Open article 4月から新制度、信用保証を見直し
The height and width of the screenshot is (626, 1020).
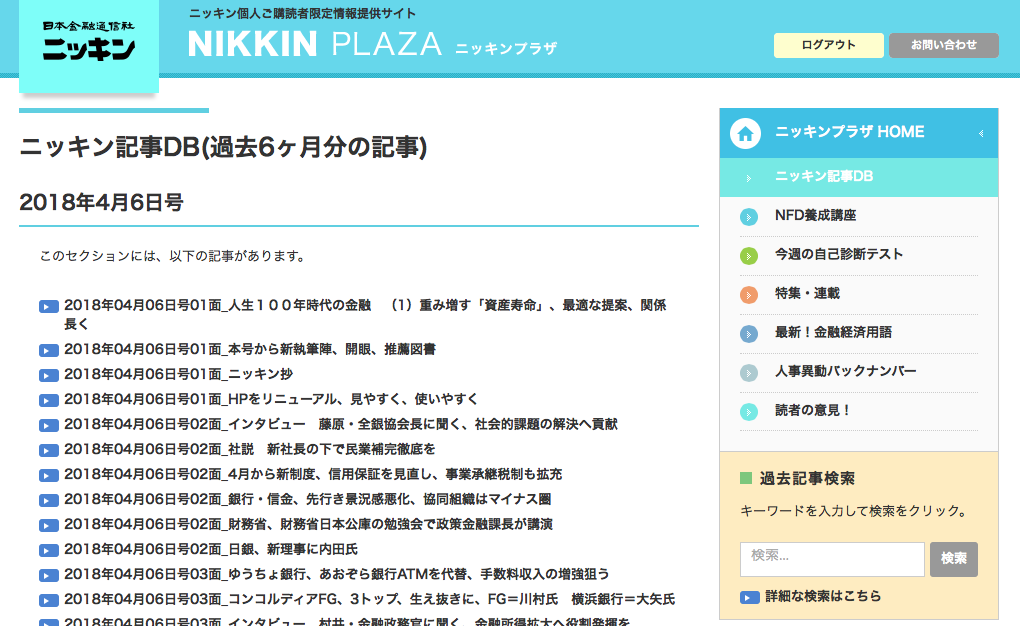pos(313,474)
